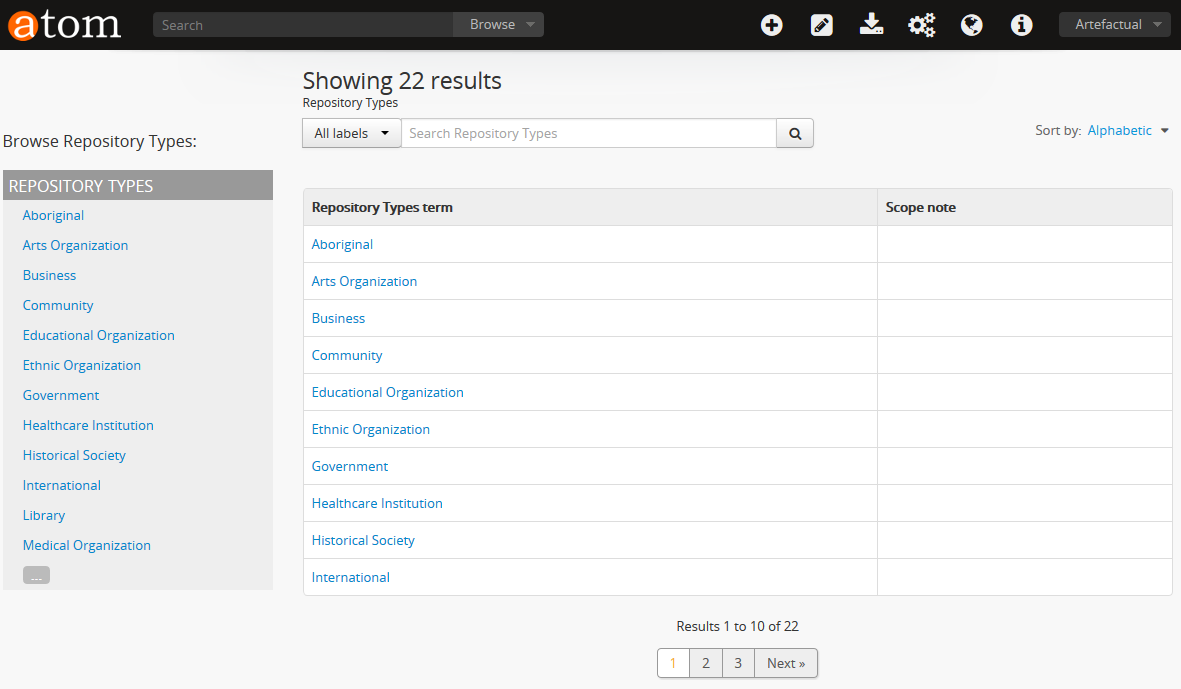Open the All labels dropdown
This screenshot has height=689, width=1181.
coord(351,134)
